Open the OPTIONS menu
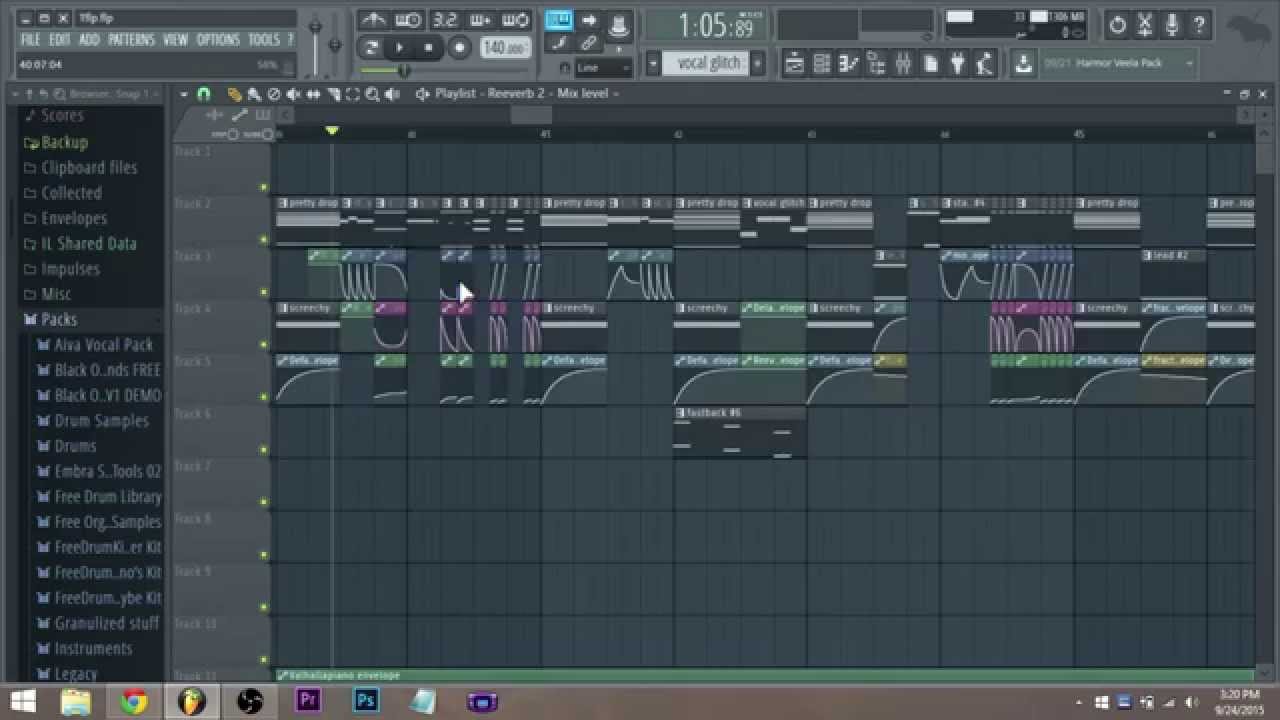1280x720 pixels. point(218,40)
